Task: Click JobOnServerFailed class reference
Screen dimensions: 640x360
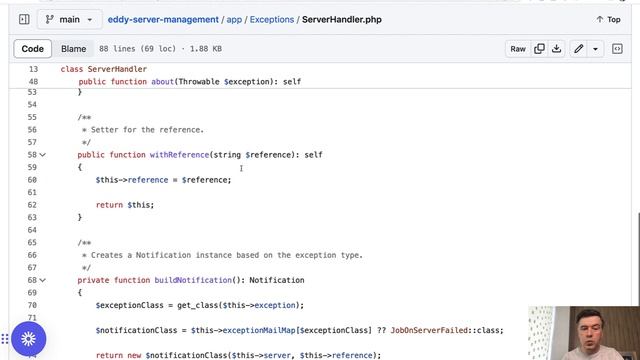Action: point(429,330)
